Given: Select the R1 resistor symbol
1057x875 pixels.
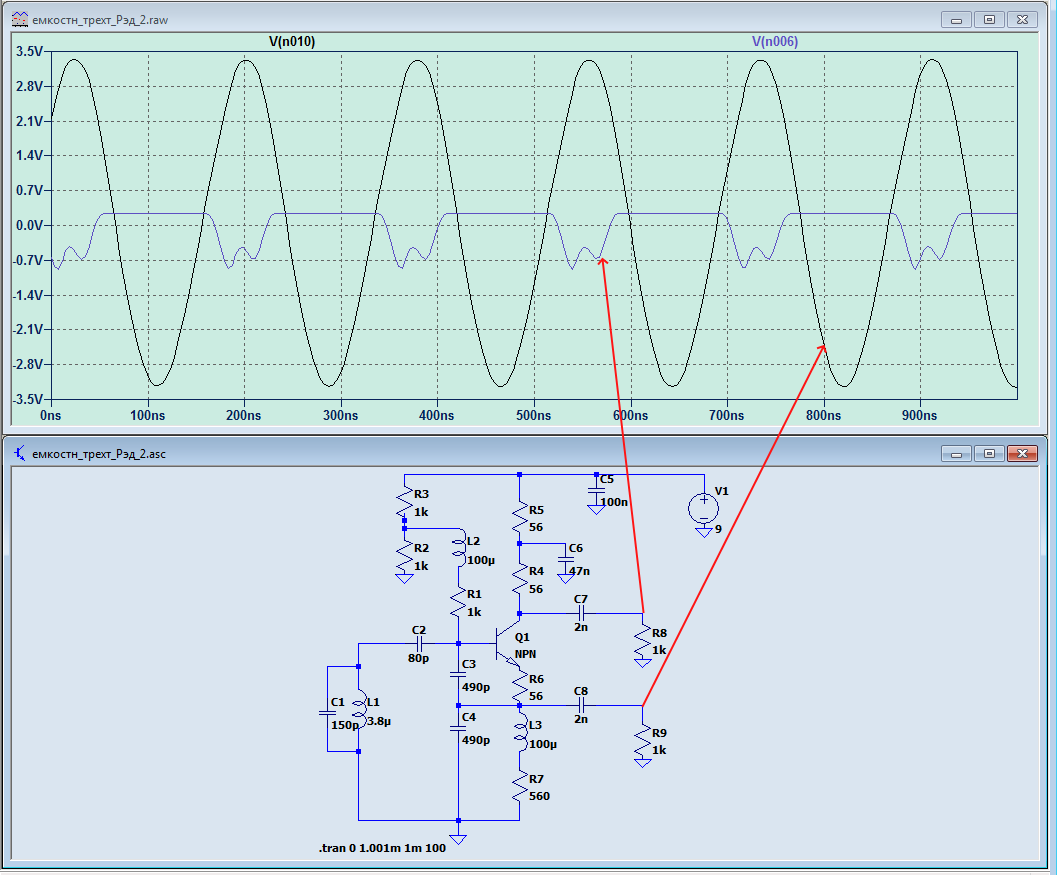Looking at the screenshot, I should pyautogui.click(x=458, y=603).
